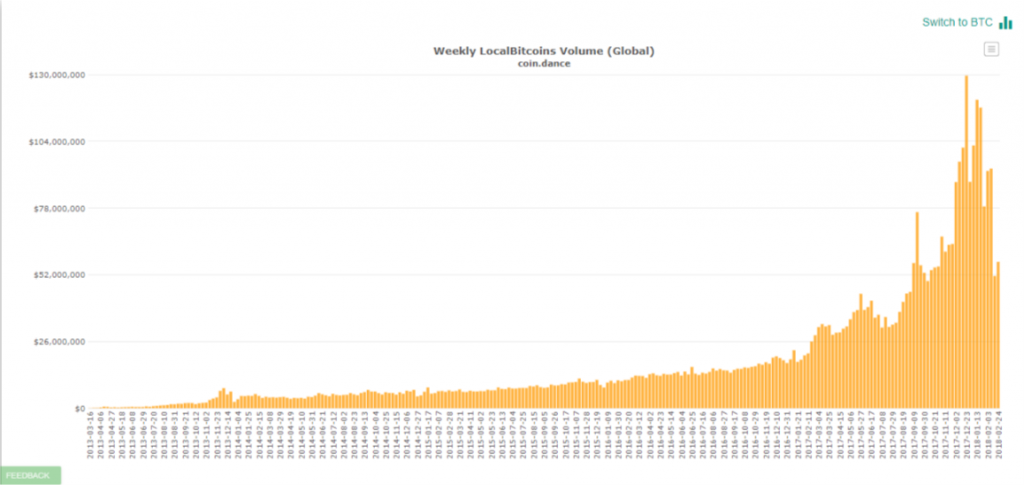
Task: Open the FEEDBACK button
Action: click(x=29, y=475)
